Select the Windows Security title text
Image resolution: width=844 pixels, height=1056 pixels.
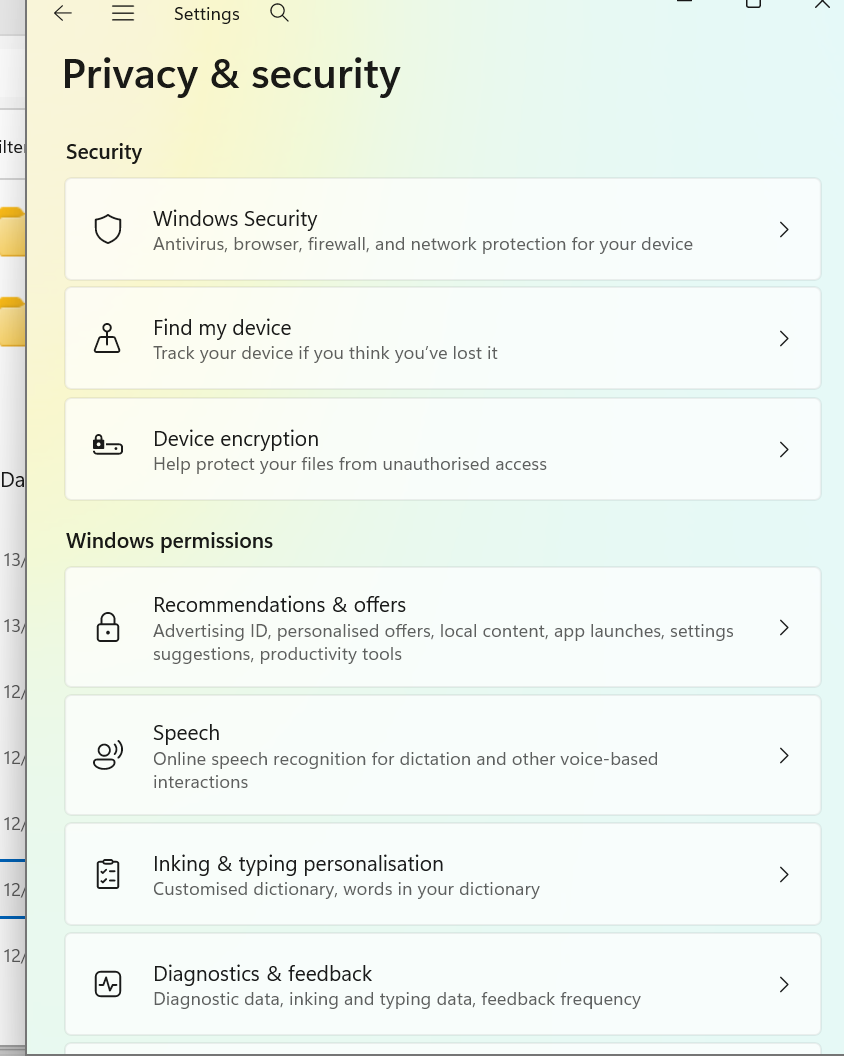235,219
